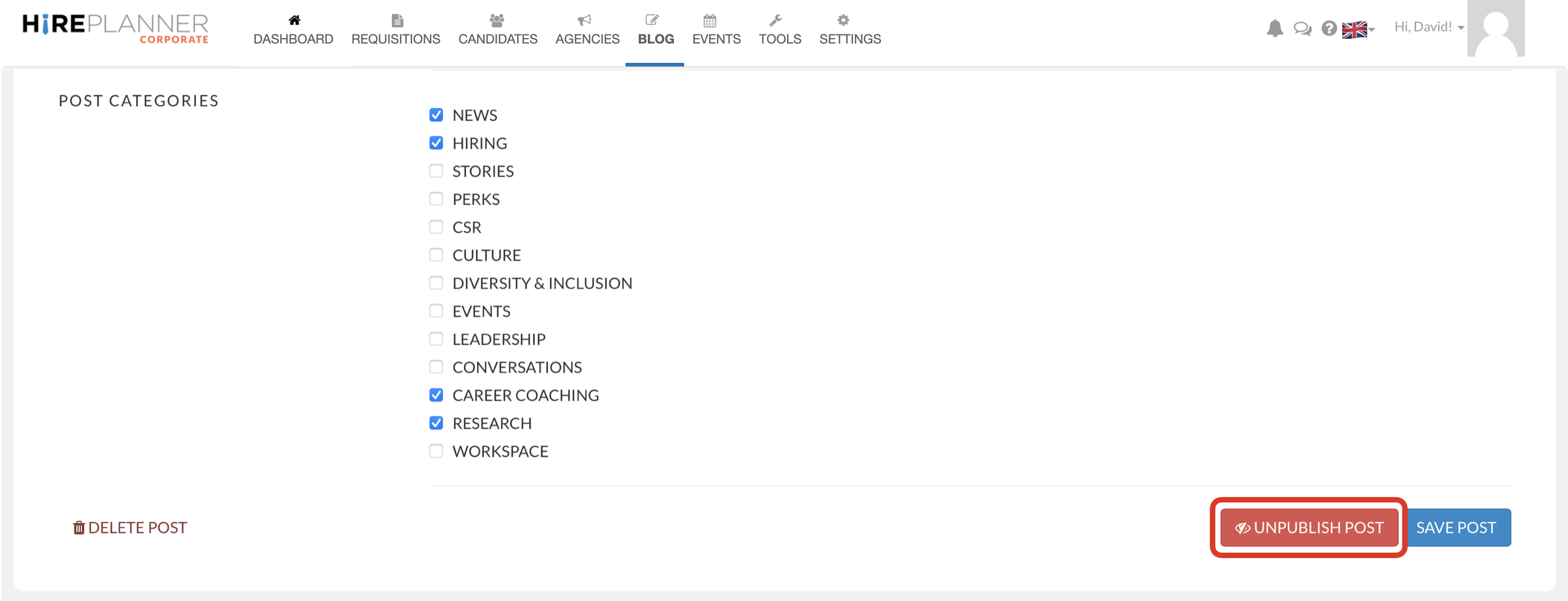Open the chat messages icon
Image resolution: width=1568 pixels, height=601 pixels.
coord(1302,28)
